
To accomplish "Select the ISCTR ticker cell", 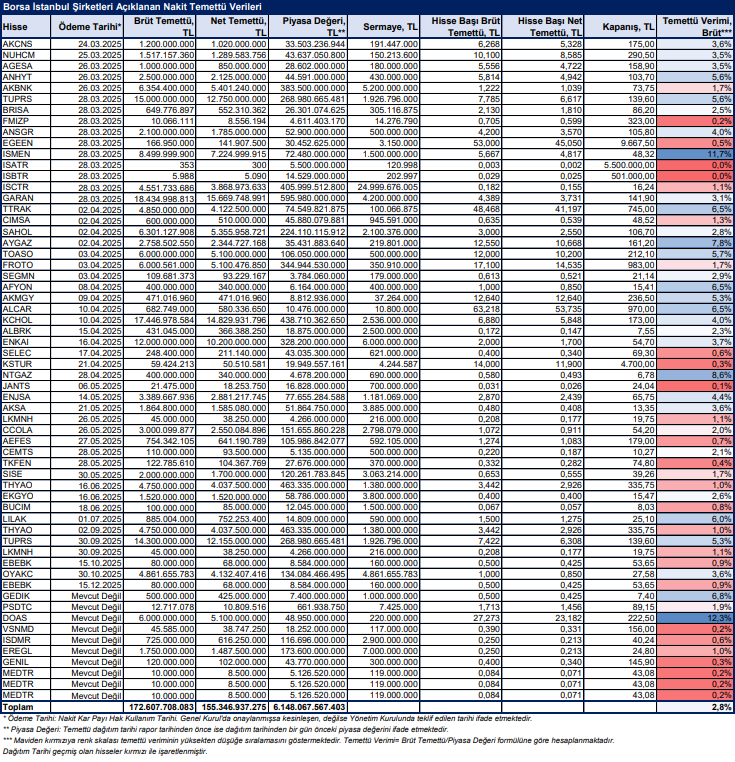I will click(26, 187).
